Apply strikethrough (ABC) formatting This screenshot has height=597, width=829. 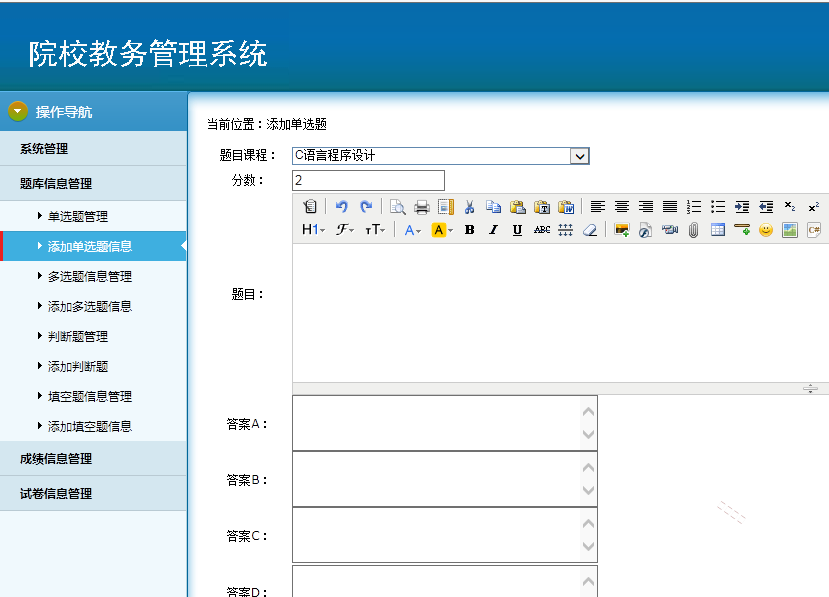point(541,230)
